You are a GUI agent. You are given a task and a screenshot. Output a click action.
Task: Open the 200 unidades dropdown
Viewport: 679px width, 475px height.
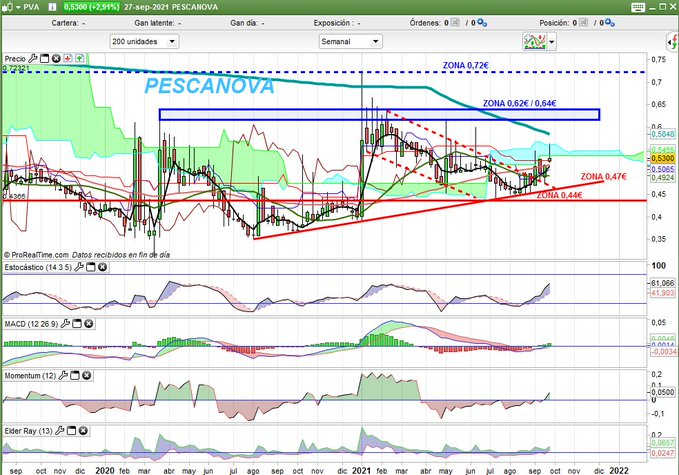(144, 42)
